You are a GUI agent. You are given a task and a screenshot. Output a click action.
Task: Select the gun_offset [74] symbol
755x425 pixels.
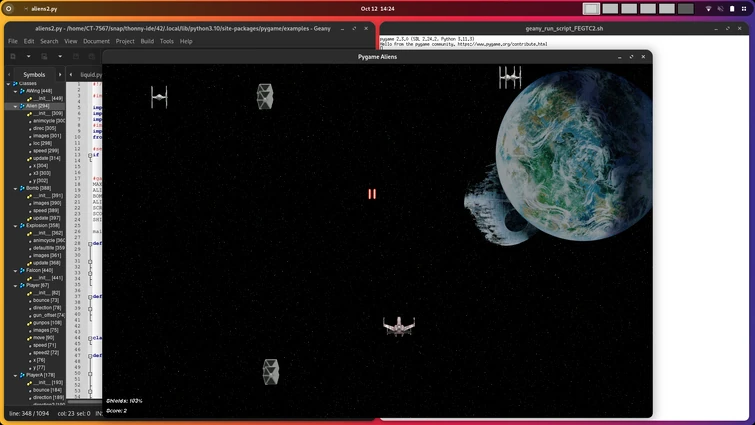[x=49, y=315]
